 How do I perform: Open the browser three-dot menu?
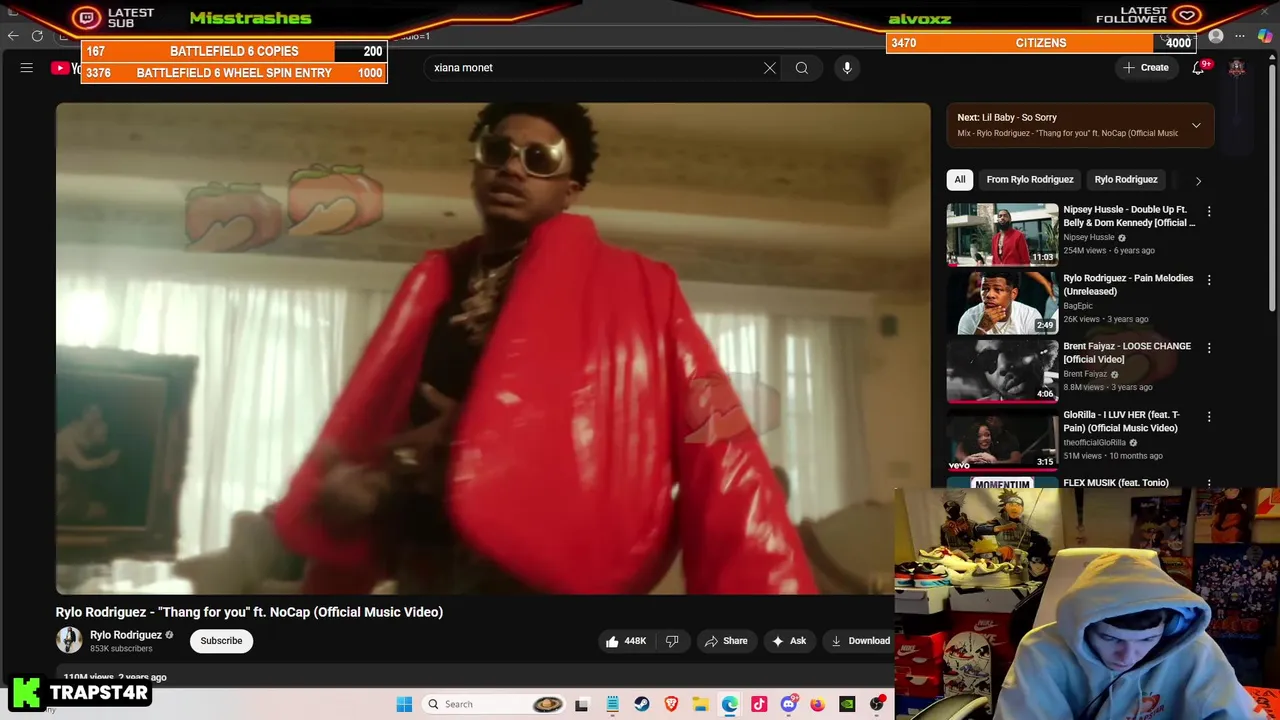(x=1240, y=37)
